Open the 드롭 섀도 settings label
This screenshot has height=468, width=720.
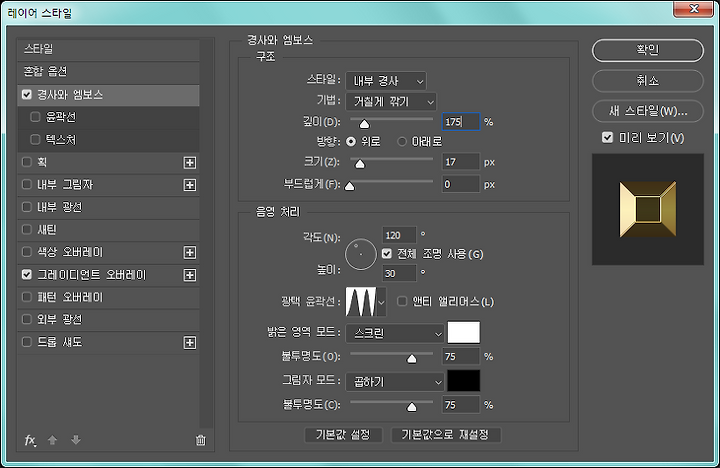click(x=60, y=342)
